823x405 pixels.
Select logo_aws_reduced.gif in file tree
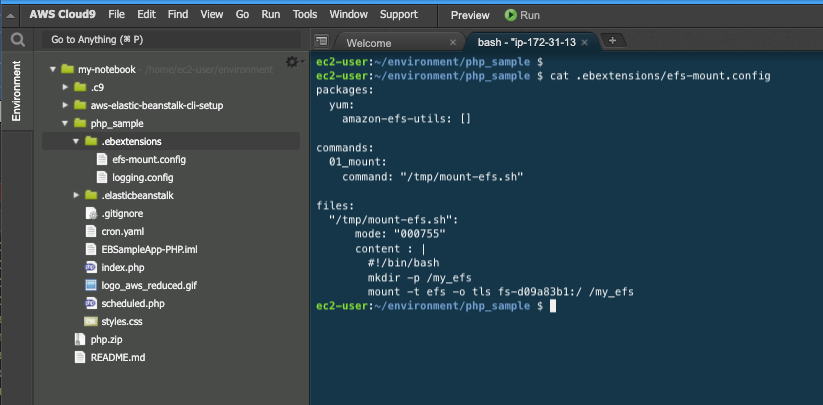(149, 285)
